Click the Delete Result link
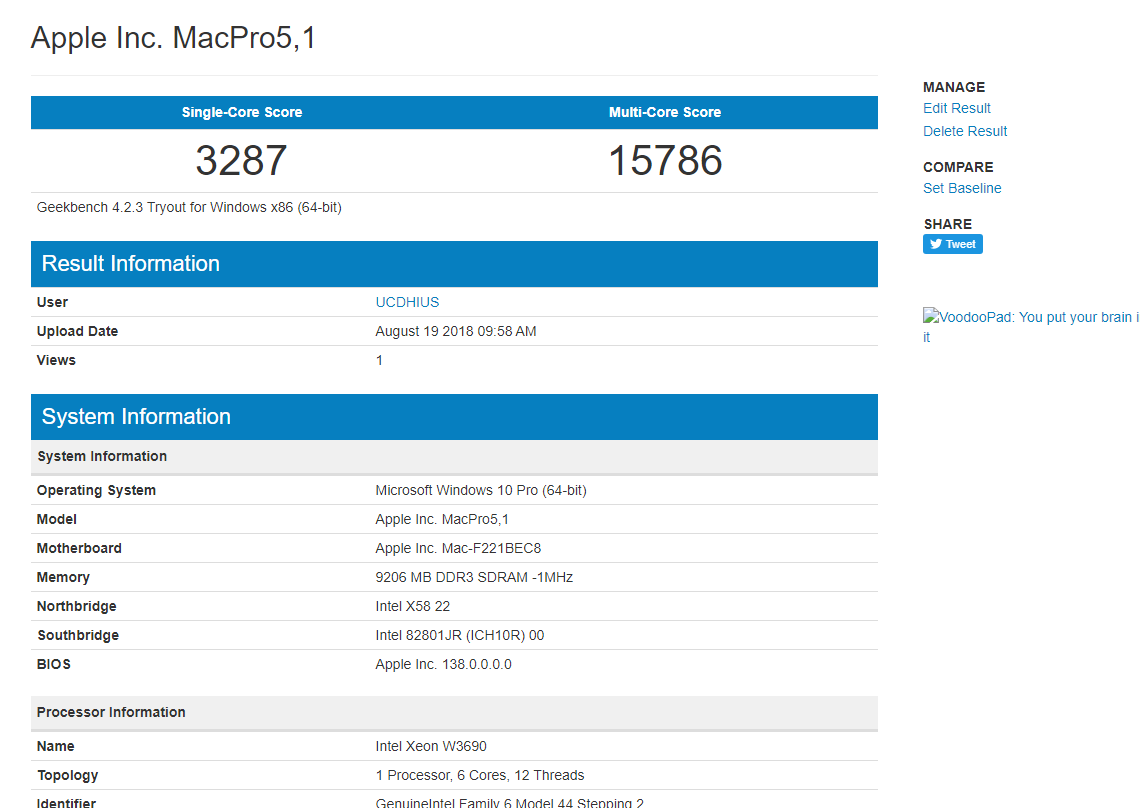The image size is (1140, 808). click(x=965, y=132)
